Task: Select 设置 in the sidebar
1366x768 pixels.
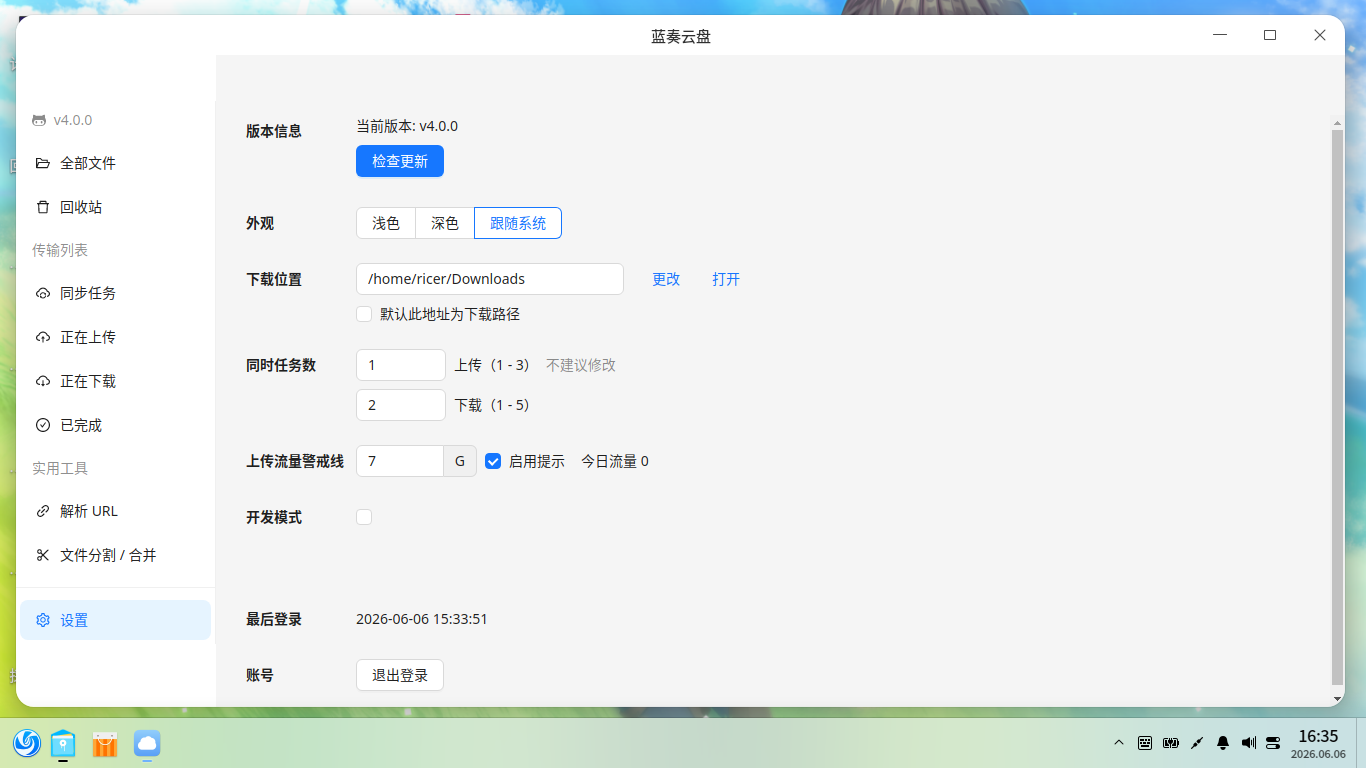Action: 115,620
